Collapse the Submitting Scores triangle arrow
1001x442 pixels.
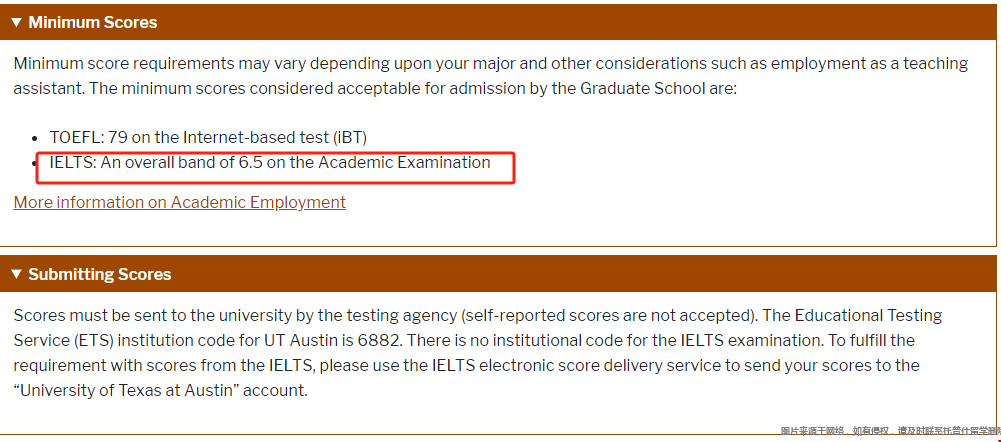[17, 275]
